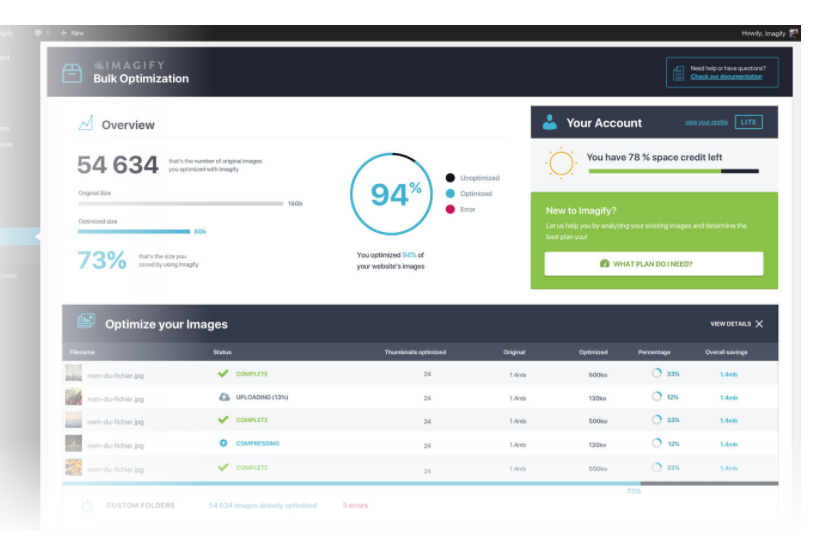
Task: Click the Percentage column header
Action: [654, 352]
